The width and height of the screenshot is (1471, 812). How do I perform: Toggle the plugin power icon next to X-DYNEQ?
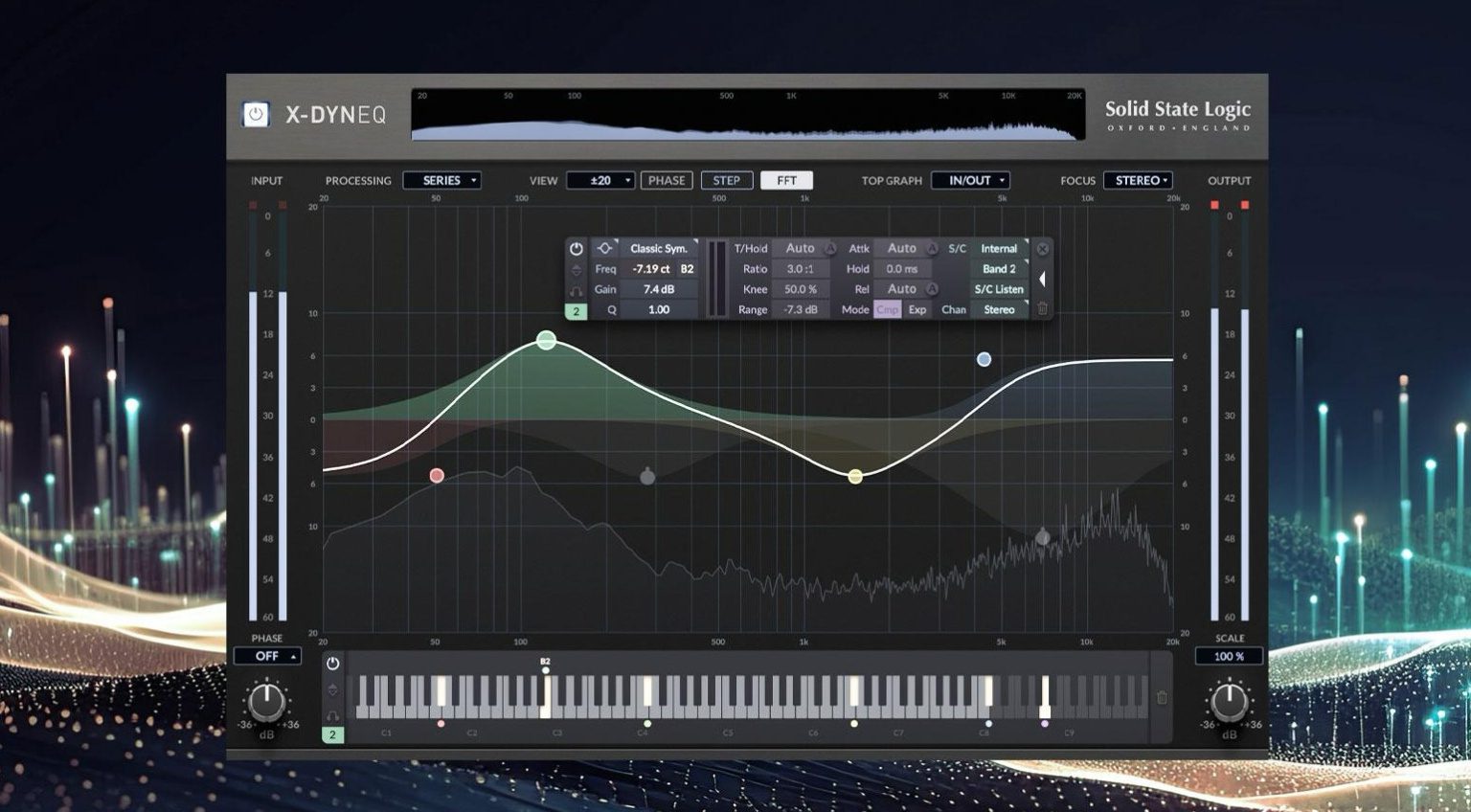[x=255, y=112]
